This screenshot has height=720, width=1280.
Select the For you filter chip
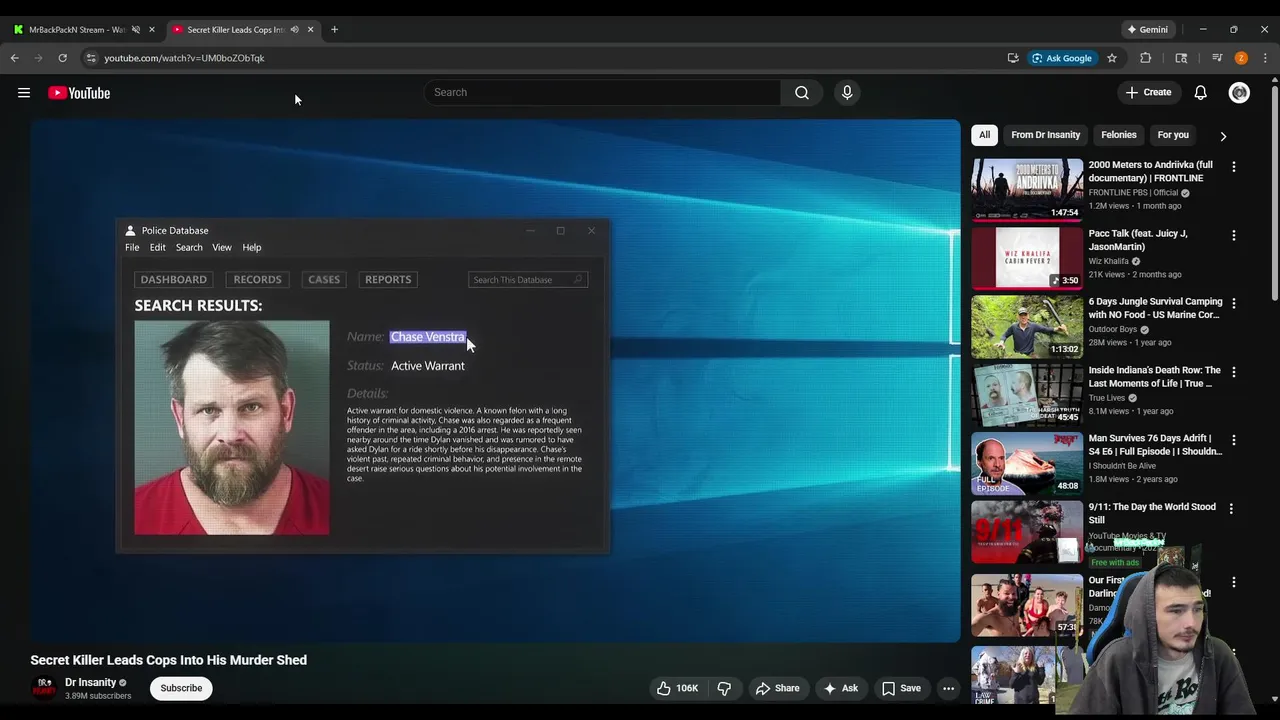coord(1173,135)
